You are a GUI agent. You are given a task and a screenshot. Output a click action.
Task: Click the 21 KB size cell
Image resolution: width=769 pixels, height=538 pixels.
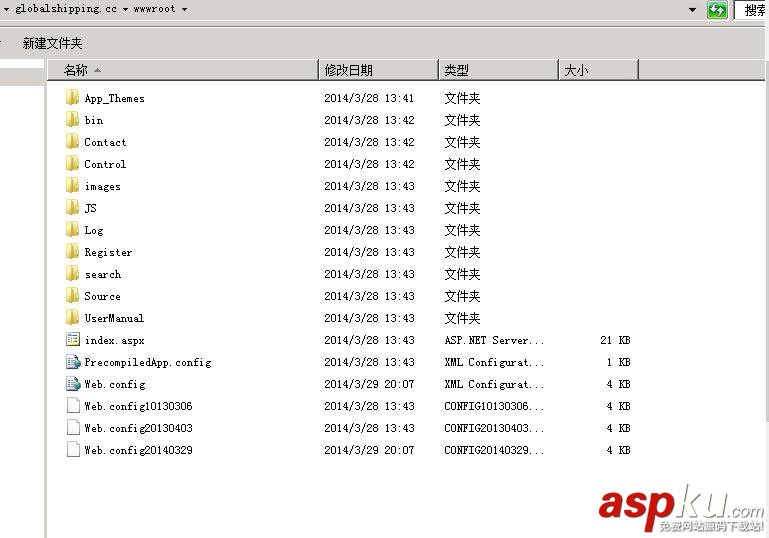[615, 340]
